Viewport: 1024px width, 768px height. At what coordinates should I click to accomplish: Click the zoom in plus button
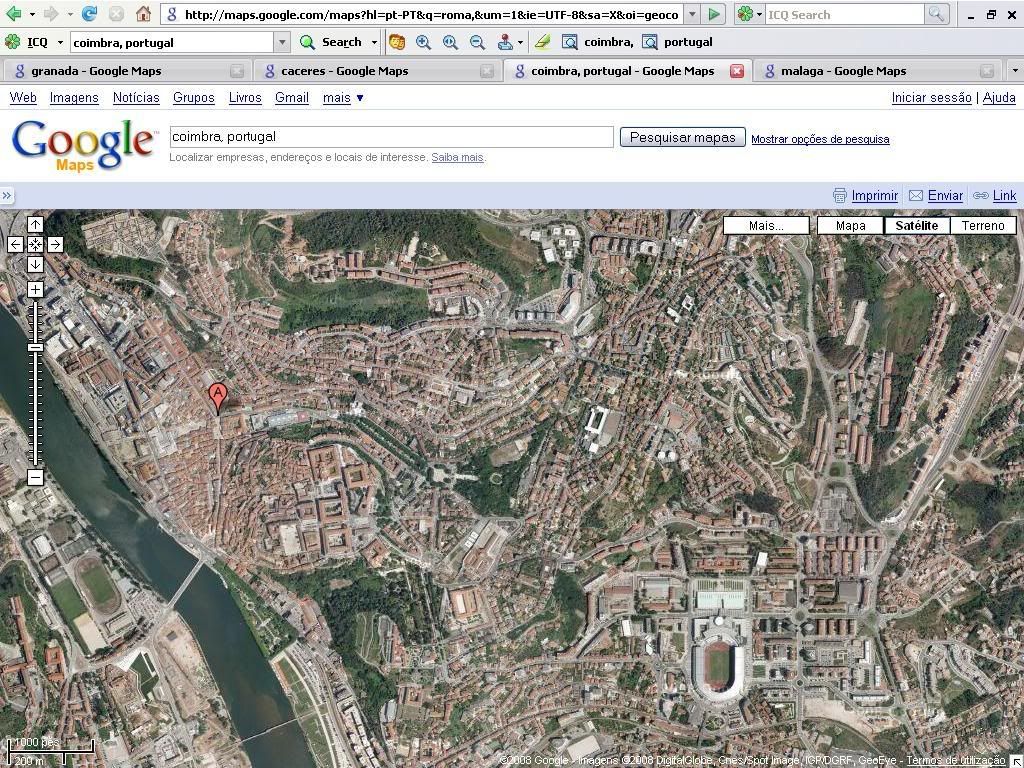point(35,290)
